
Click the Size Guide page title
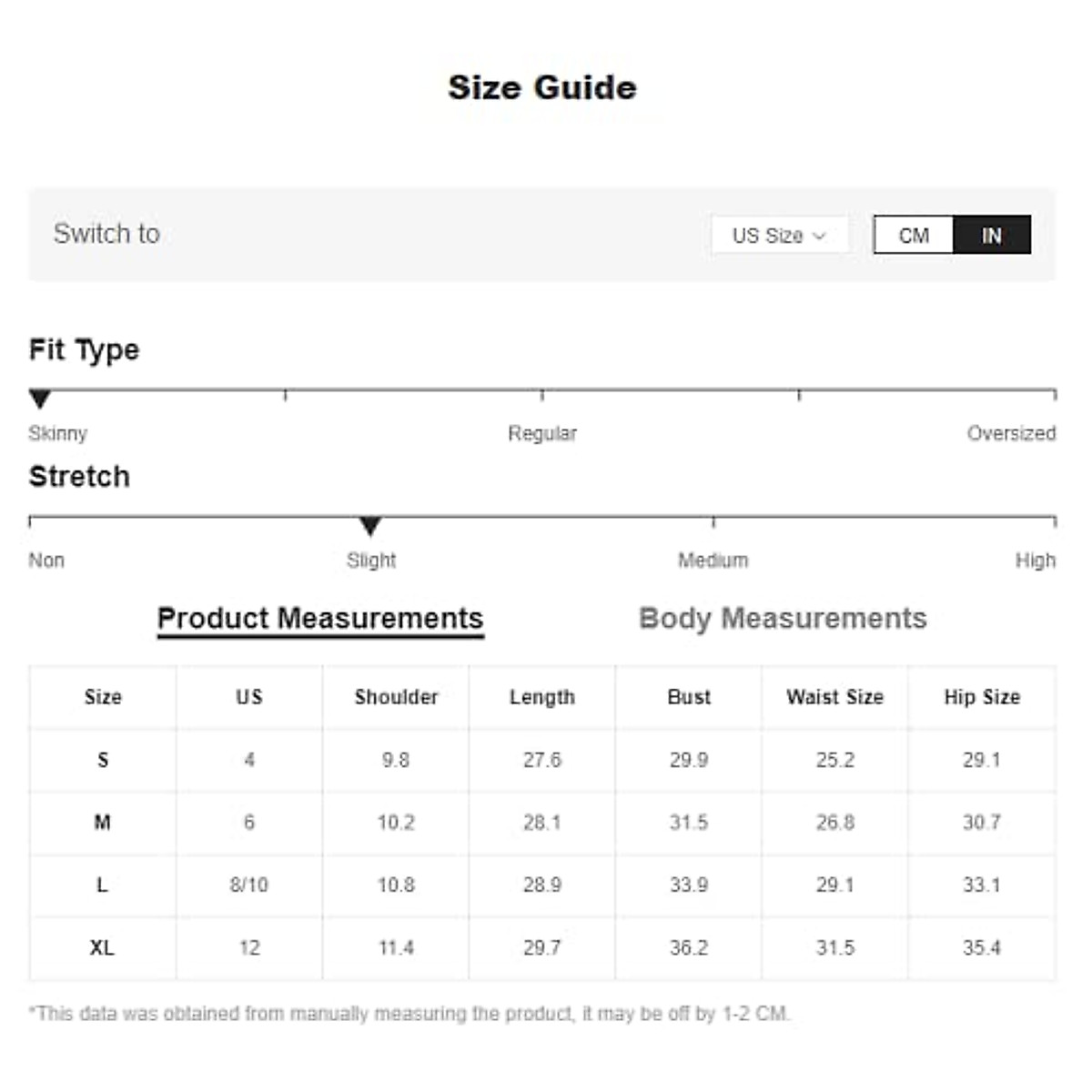click(542, 87)
